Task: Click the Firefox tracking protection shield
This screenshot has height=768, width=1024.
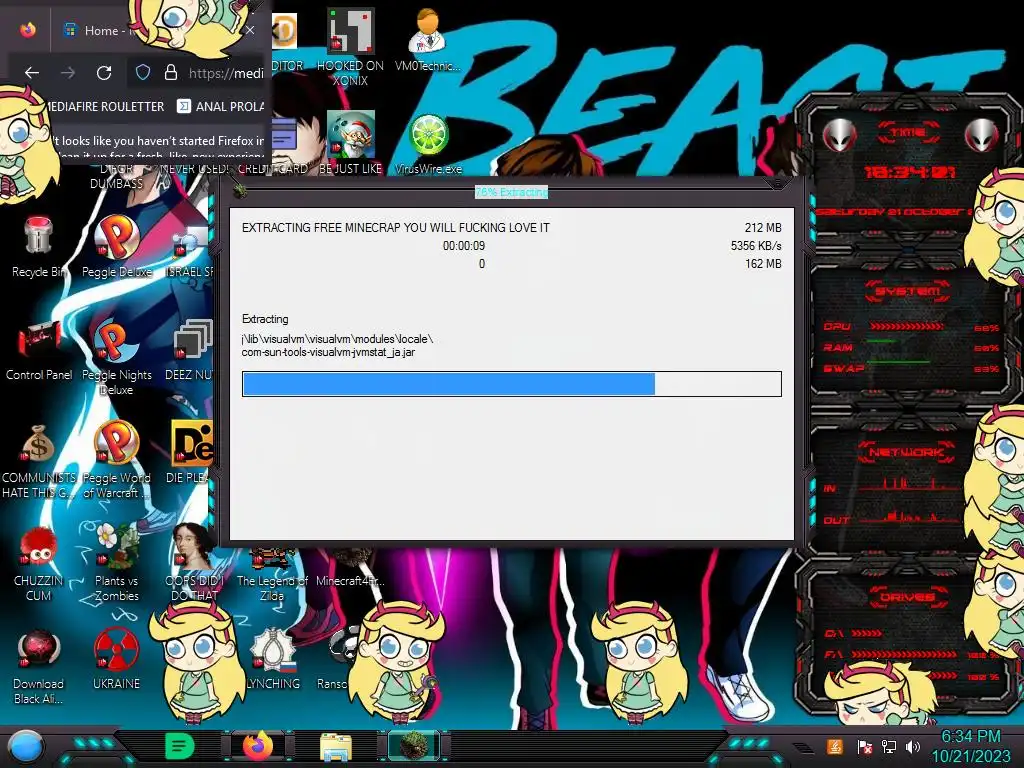Action: click(x=142, y=72)
